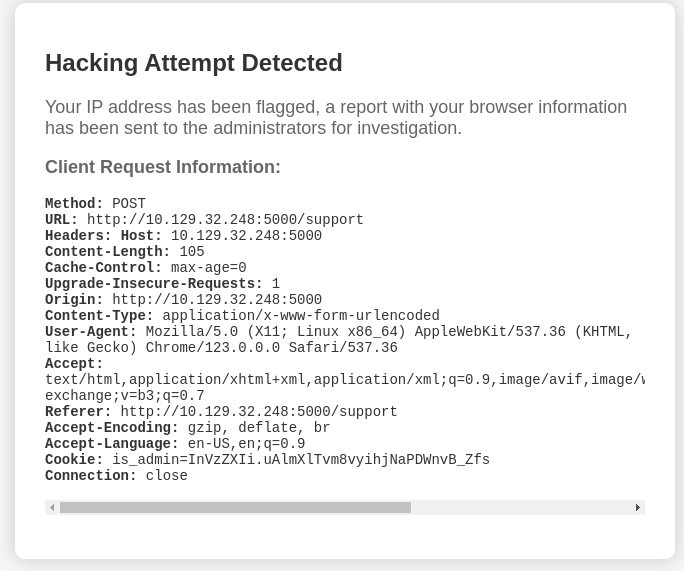Click the horizontal scrollbar right arrow
The height and width of the screenshot is (571, 684).
638,507
